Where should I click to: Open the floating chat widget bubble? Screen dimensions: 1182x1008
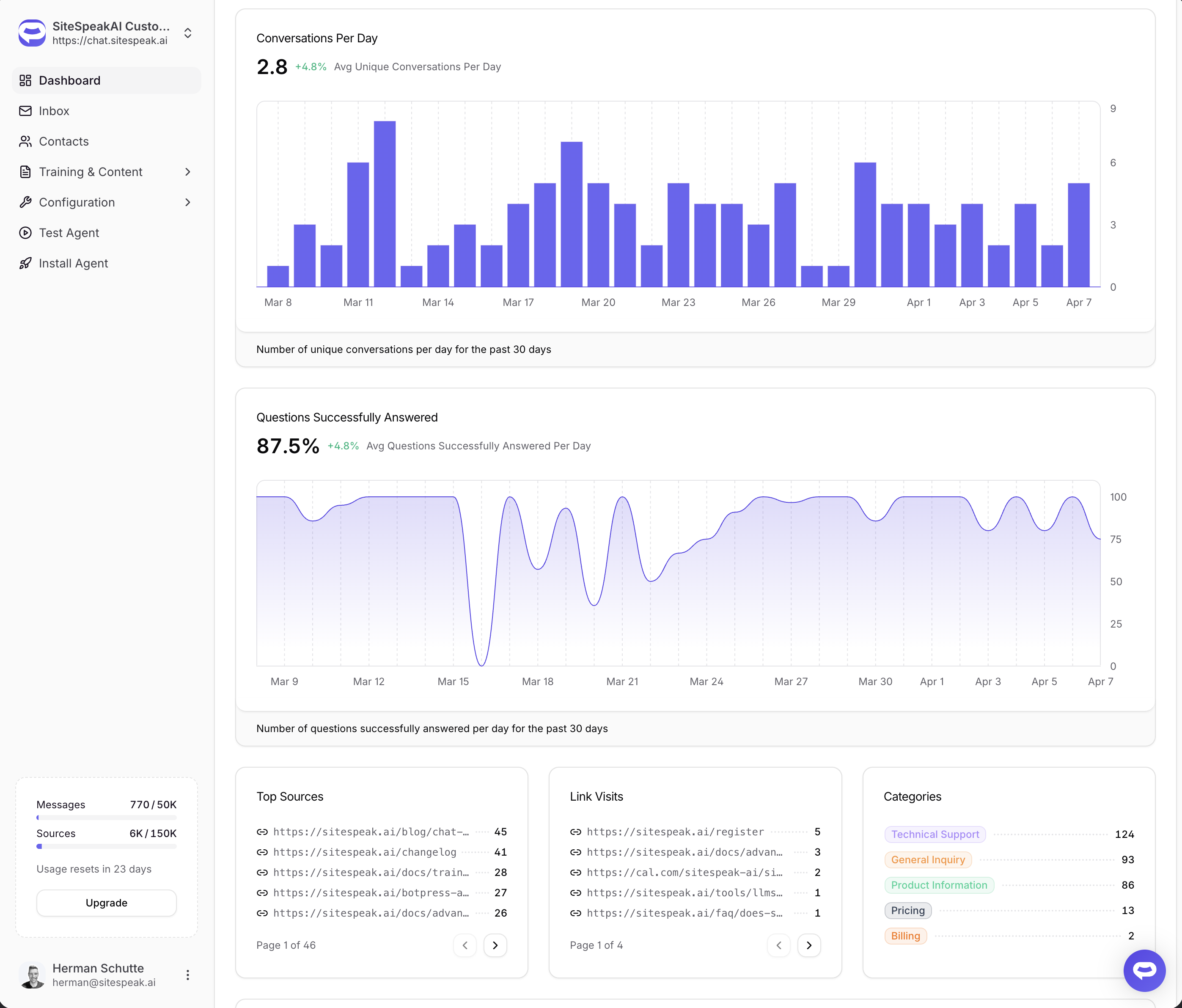[x=1144, y=970]
